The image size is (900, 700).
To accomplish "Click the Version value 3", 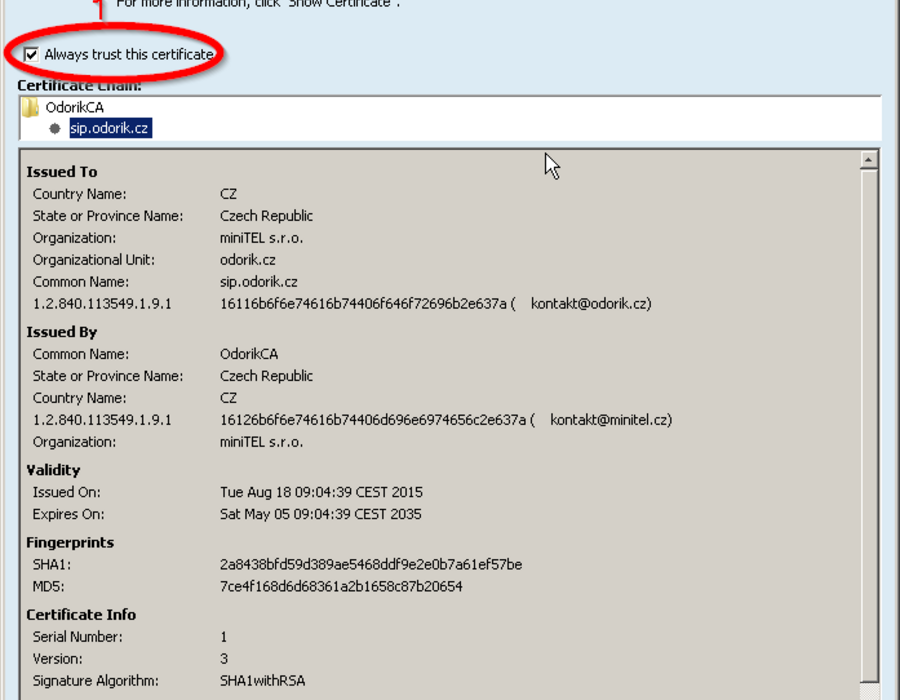I will coord(224,659).
